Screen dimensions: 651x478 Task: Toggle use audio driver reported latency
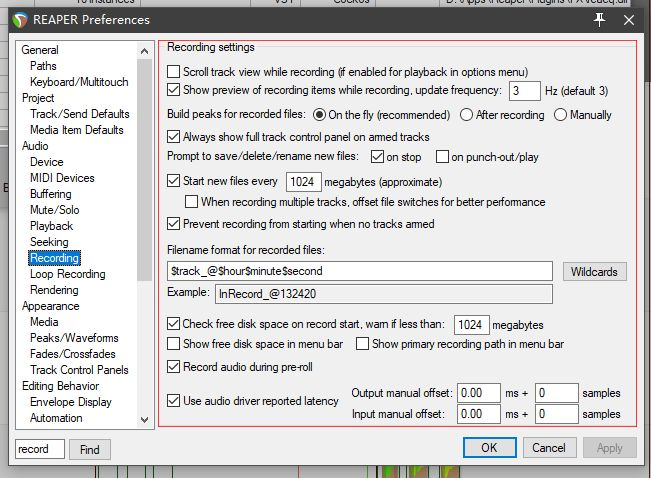click(173, 400)
